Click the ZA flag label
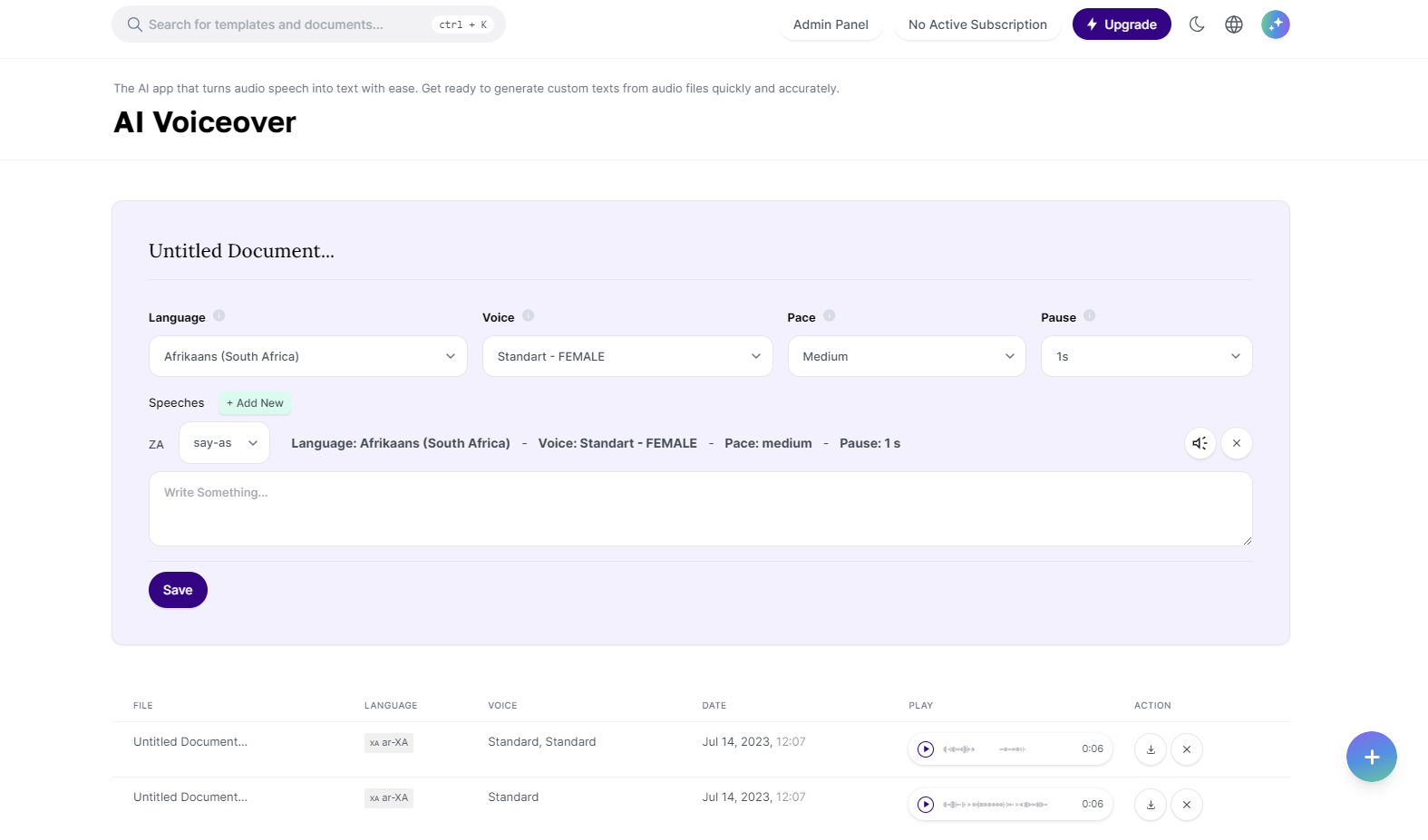This screenshot has width=1428, height=840. [x=156, y=444]
